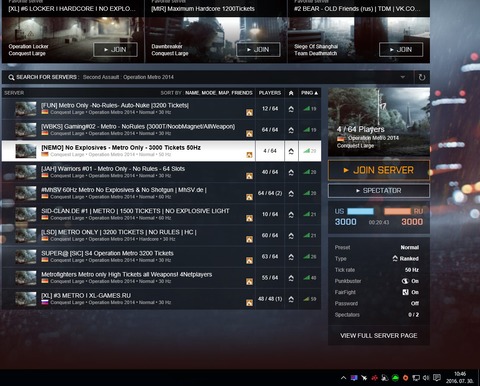Click the premium badge icon on XL-GAMES.RU row

pos(249,303)
